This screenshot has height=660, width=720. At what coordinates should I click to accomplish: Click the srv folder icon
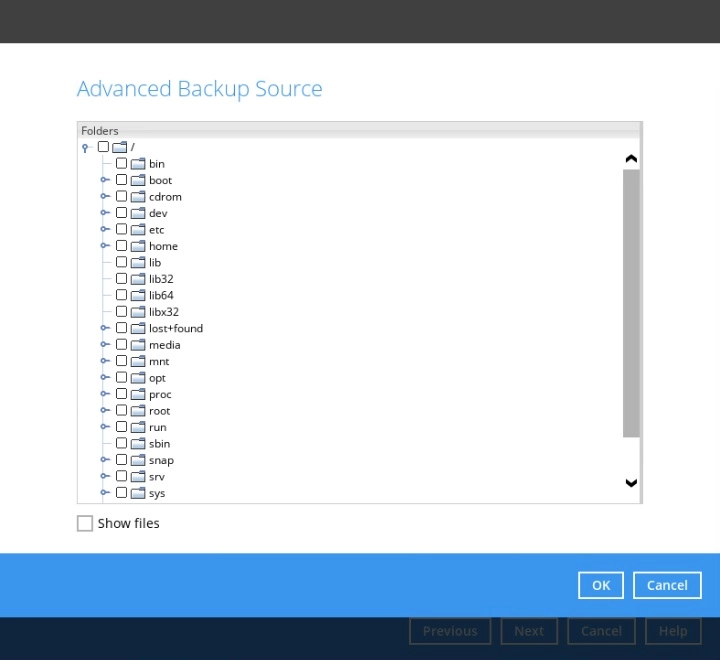[x=138, y=477]
